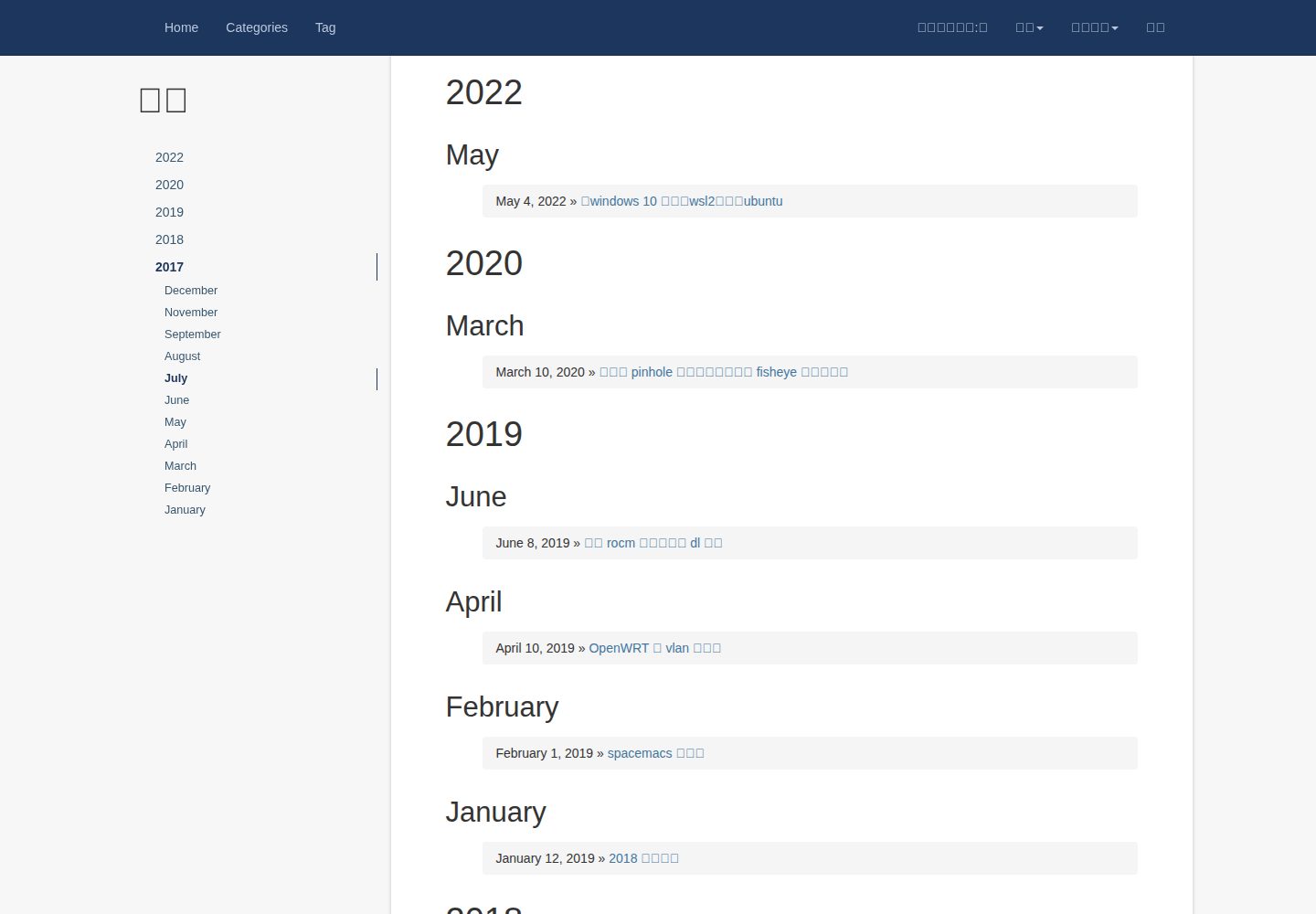Jump to 2022 in the sidebar
This screenshot has height=914, width=1316.
coord(169,157)
